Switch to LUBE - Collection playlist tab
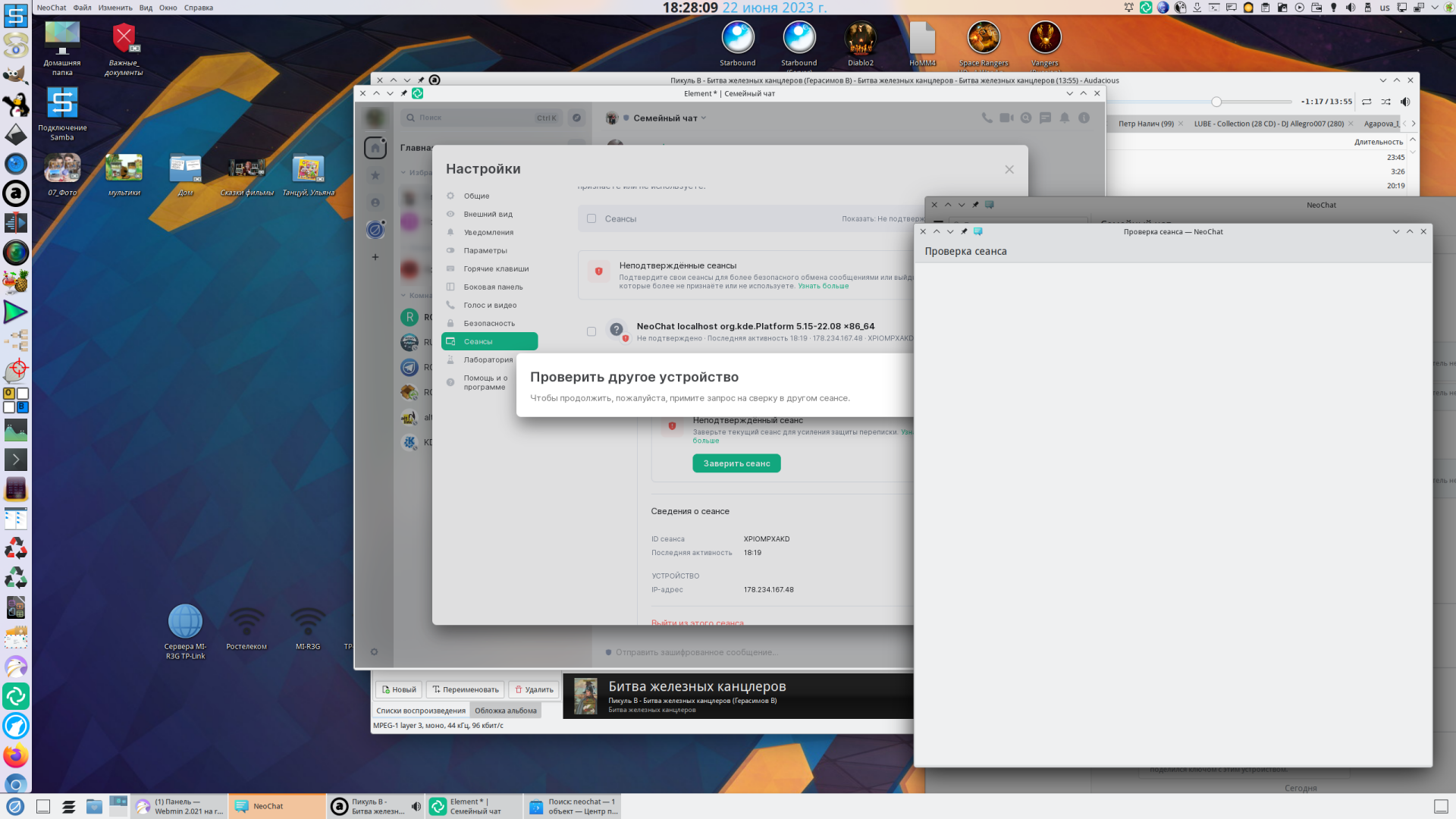The height and width of the screenshot is (819, 1456). click(x=1268, y=124)
